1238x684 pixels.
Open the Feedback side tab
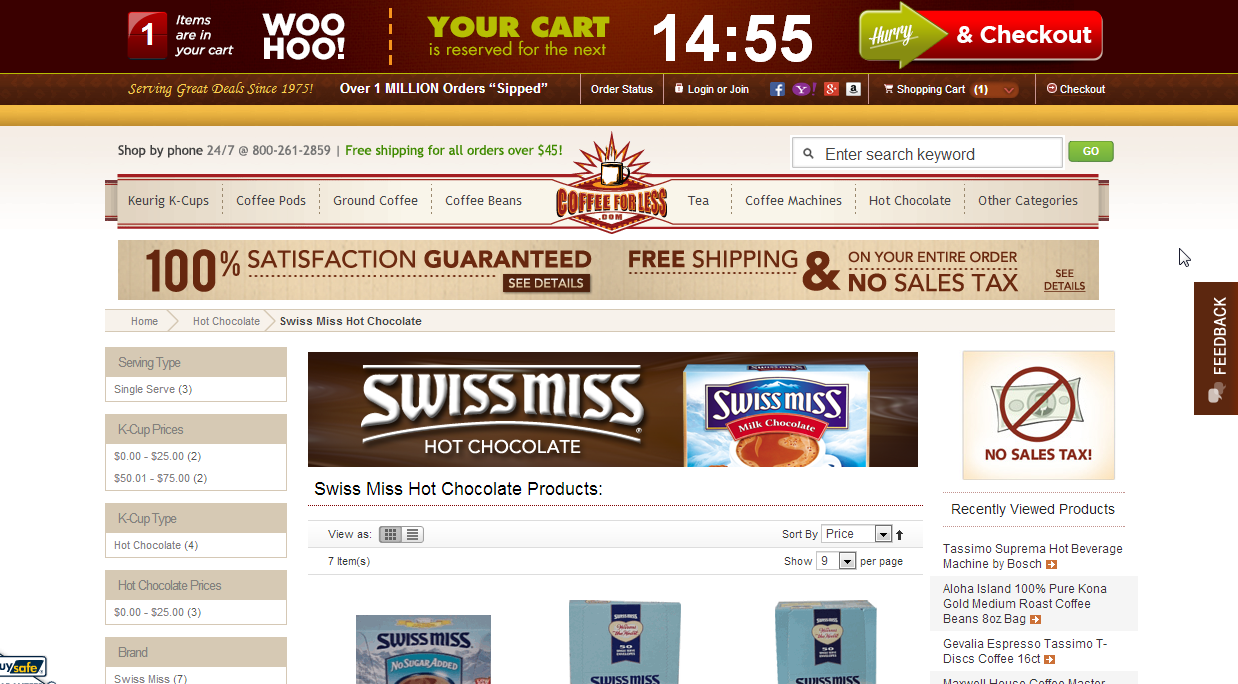point(1216,349)
